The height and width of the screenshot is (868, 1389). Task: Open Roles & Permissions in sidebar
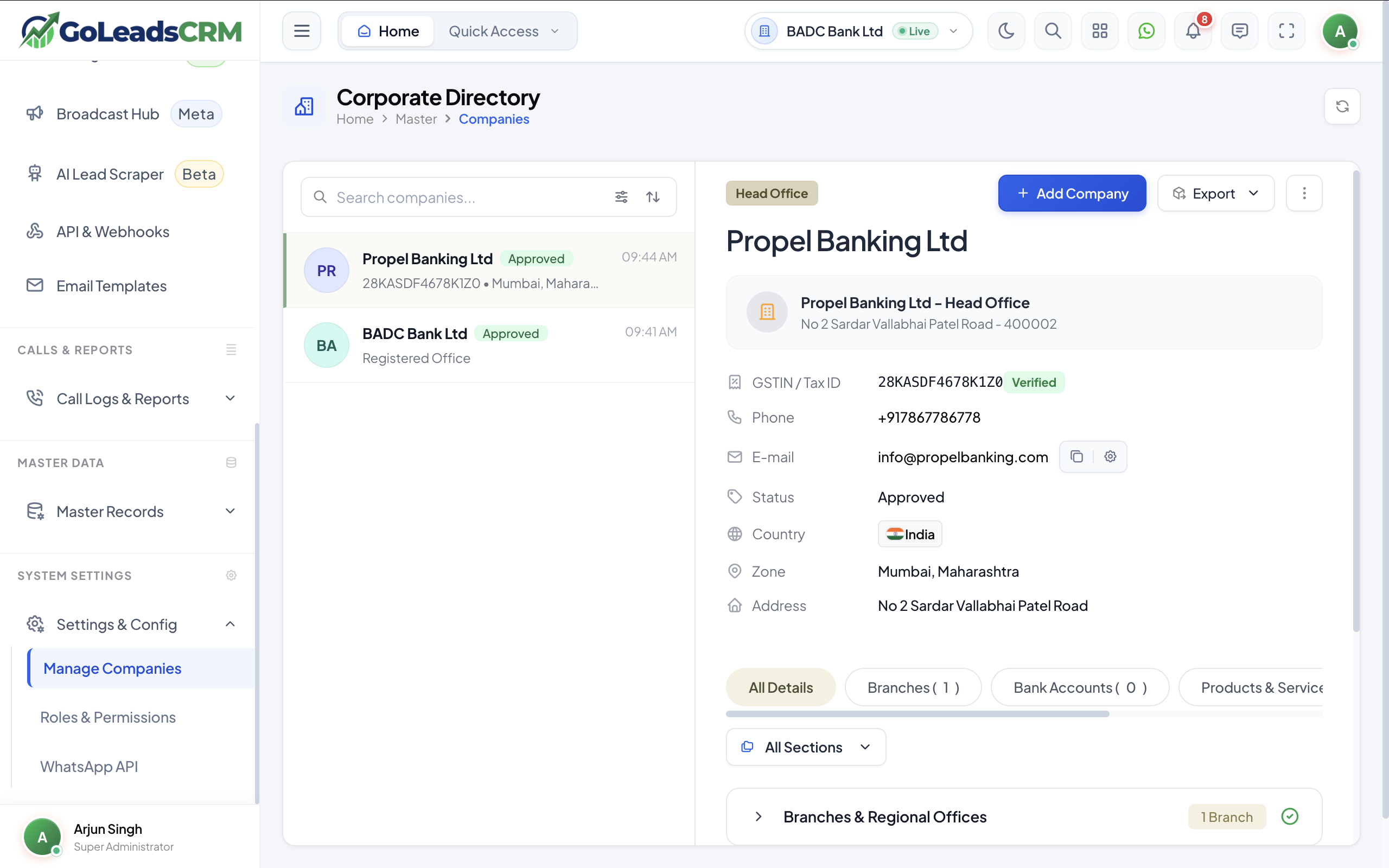pos(107,717)
